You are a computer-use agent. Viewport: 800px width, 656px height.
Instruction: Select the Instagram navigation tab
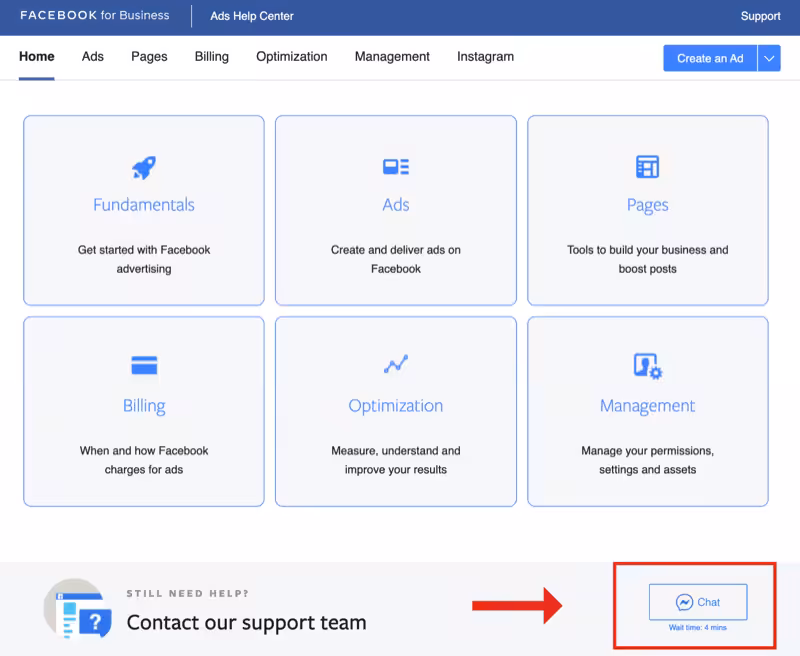485,57
